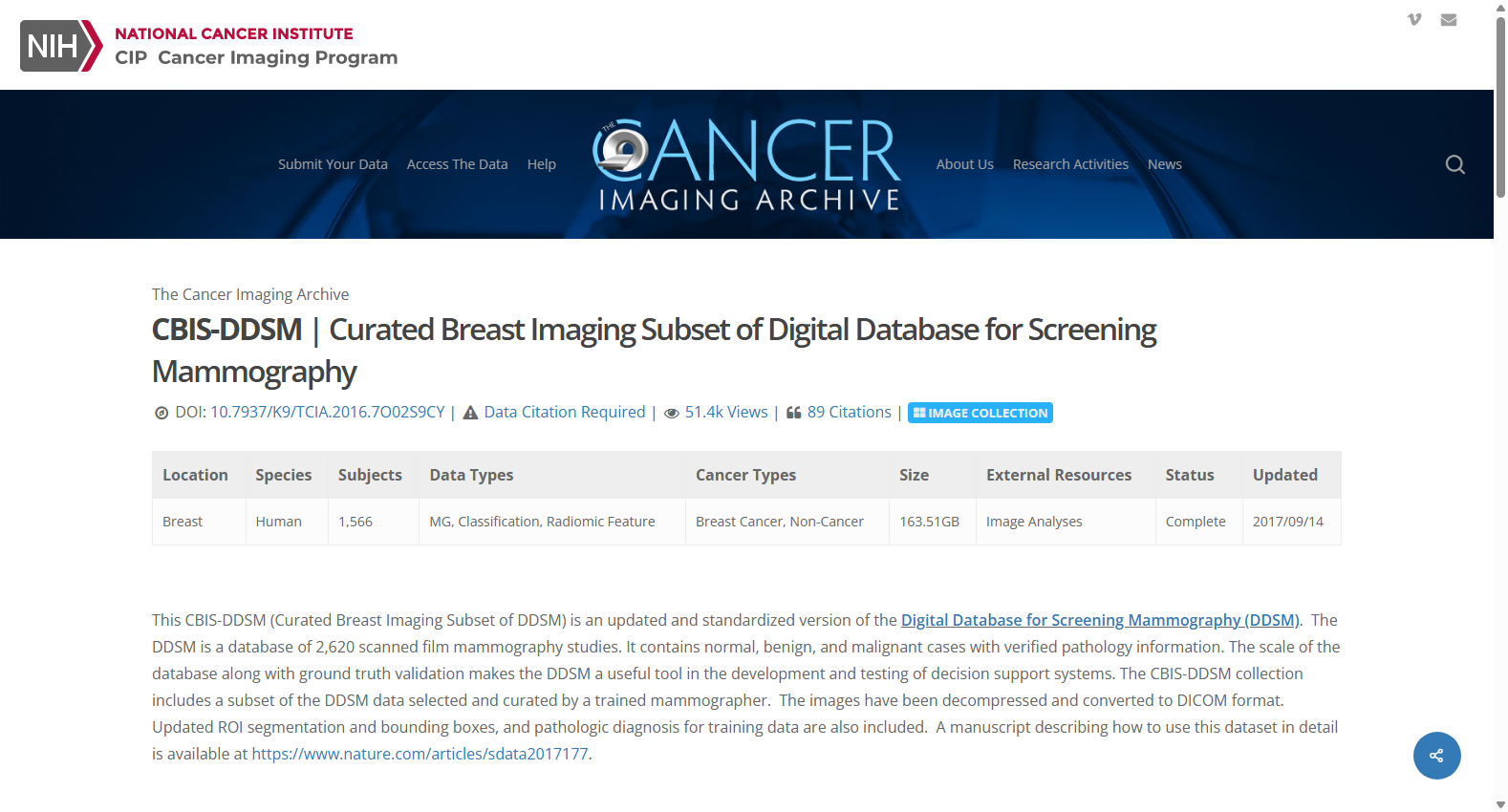Click the email envelope icon

pos(1449,19)
